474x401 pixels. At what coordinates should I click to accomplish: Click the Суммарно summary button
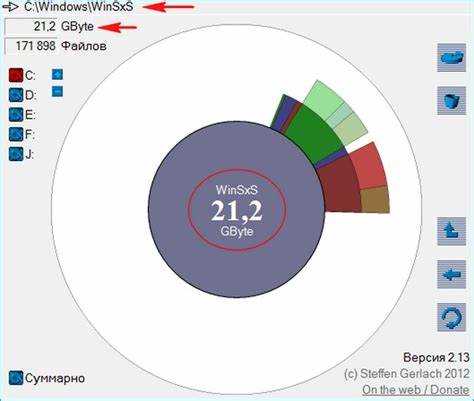[x=16, y=378]
